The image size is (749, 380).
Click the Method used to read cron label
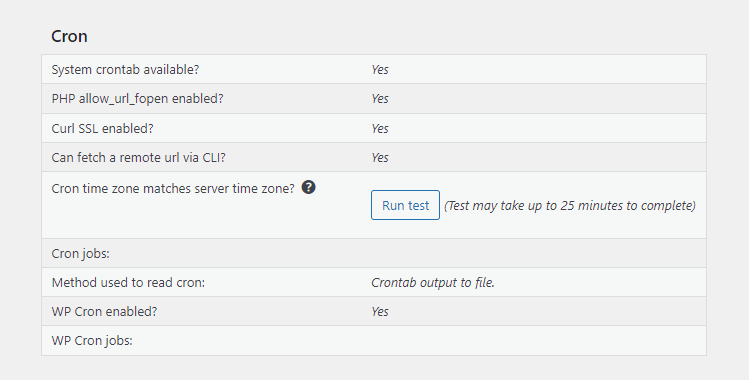[x=128, y=283]
